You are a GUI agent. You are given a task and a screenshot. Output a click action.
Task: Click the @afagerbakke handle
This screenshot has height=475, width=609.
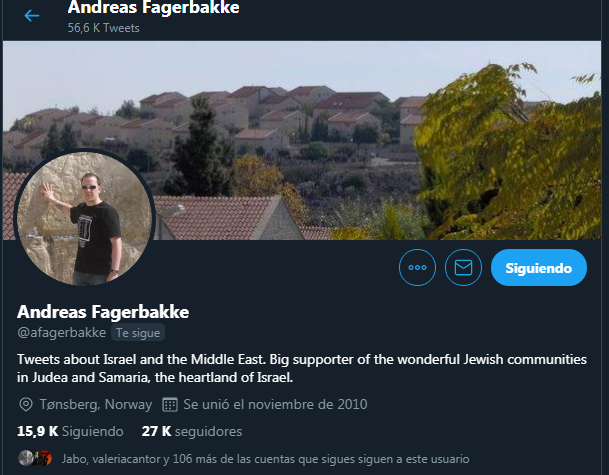click(x=61, y=332)
